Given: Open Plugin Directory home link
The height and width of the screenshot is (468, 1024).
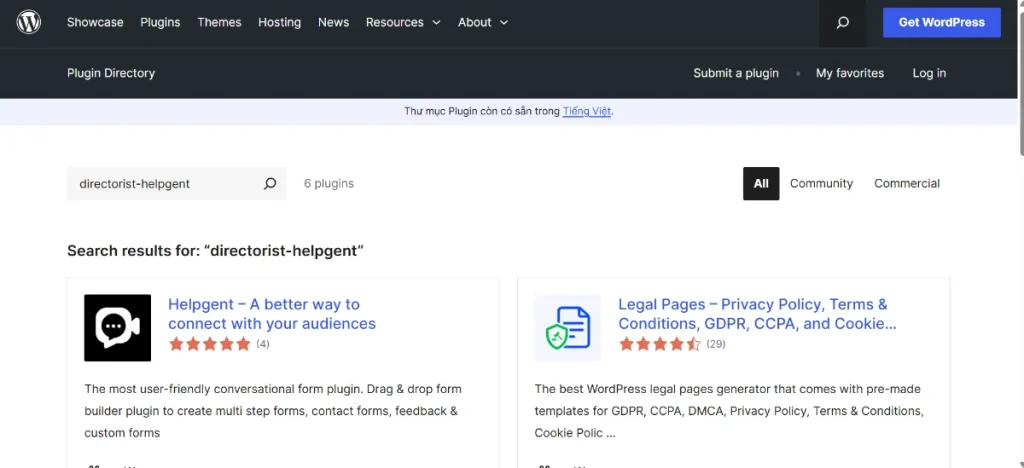Looking at the screenshot, I should tap(111, 73).
